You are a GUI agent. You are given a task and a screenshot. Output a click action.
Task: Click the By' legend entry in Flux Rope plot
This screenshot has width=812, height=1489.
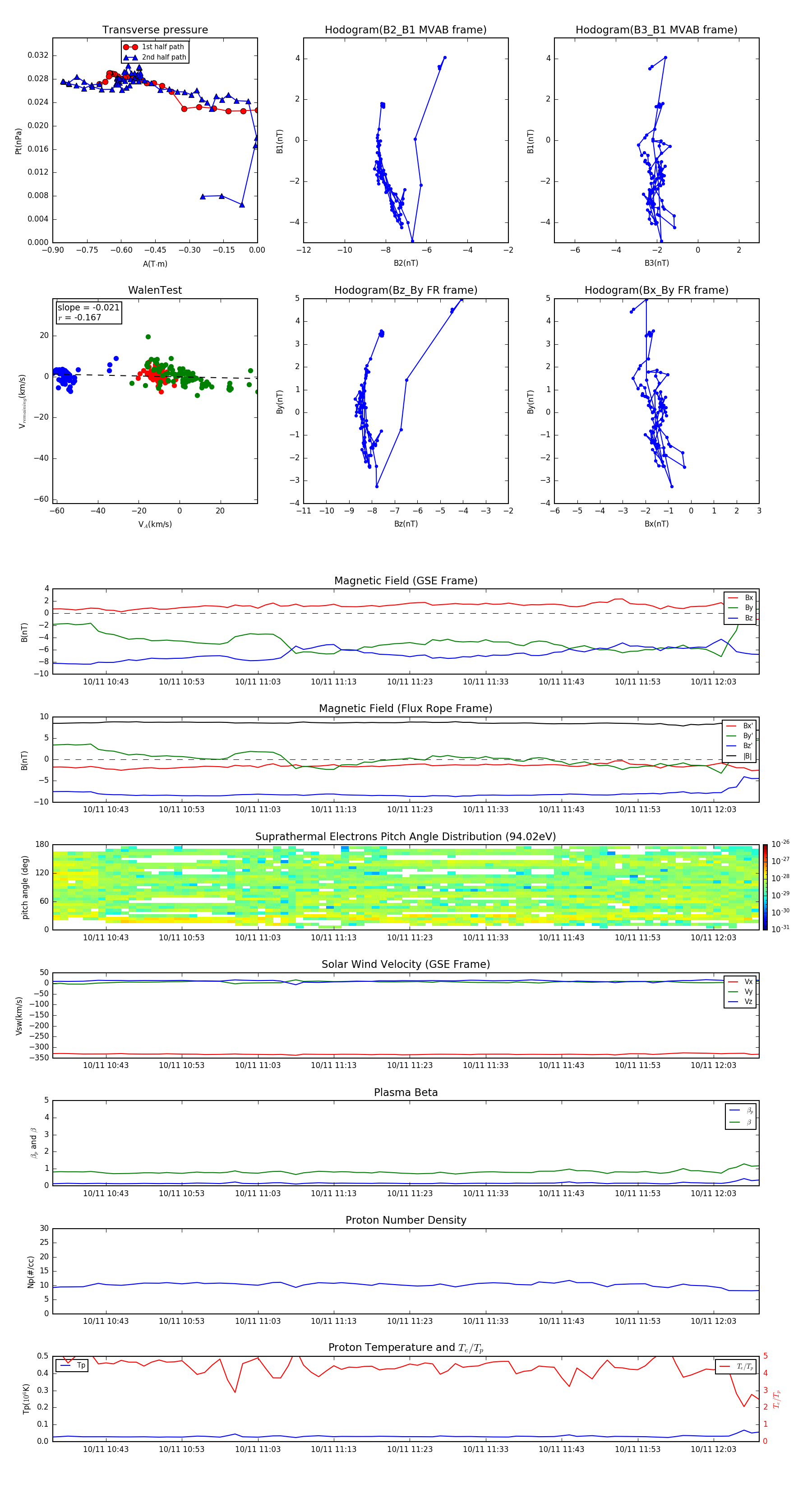pos(740,736)
